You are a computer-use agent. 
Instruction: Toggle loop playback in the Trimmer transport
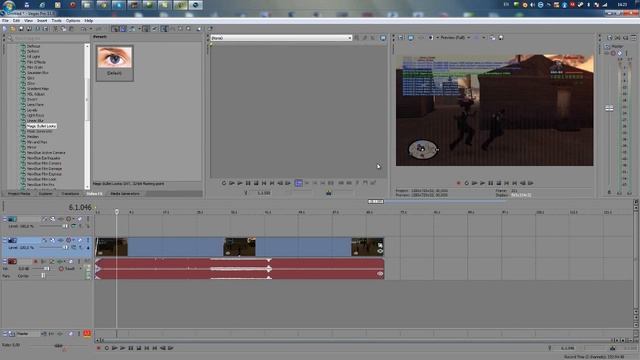224,183
